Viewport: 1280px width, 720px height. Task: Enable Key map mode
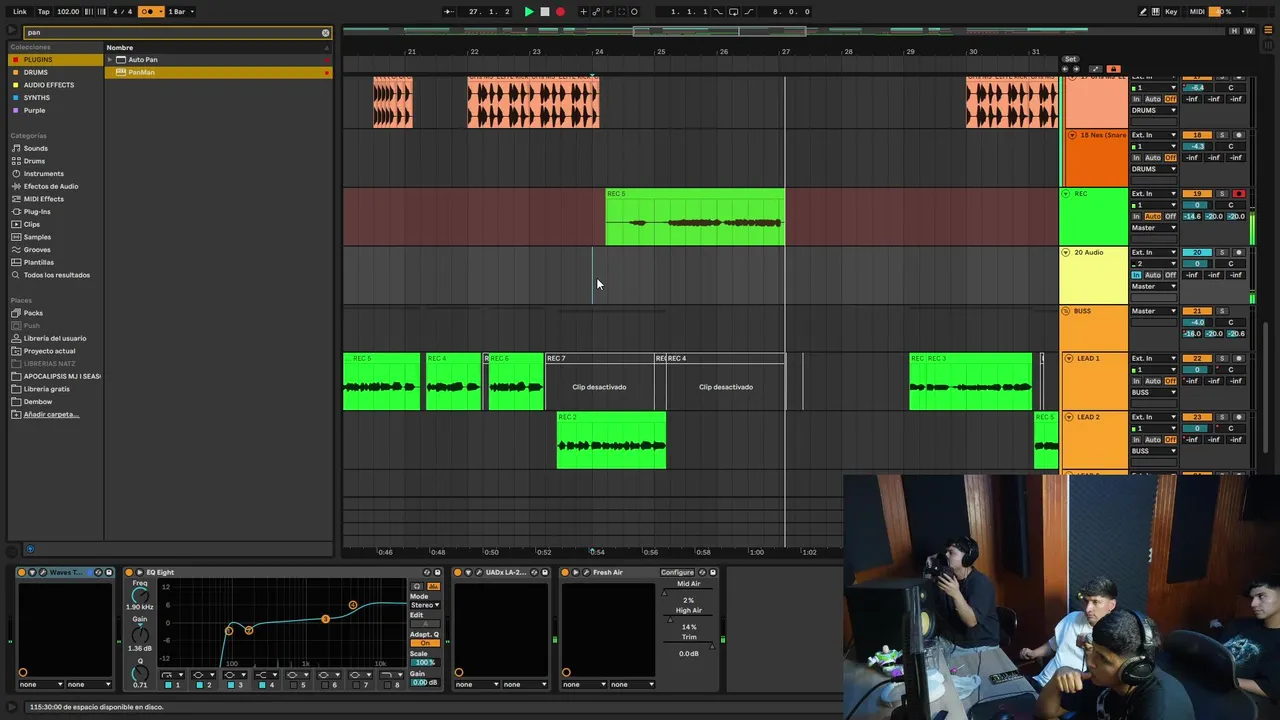(1171, 12)
